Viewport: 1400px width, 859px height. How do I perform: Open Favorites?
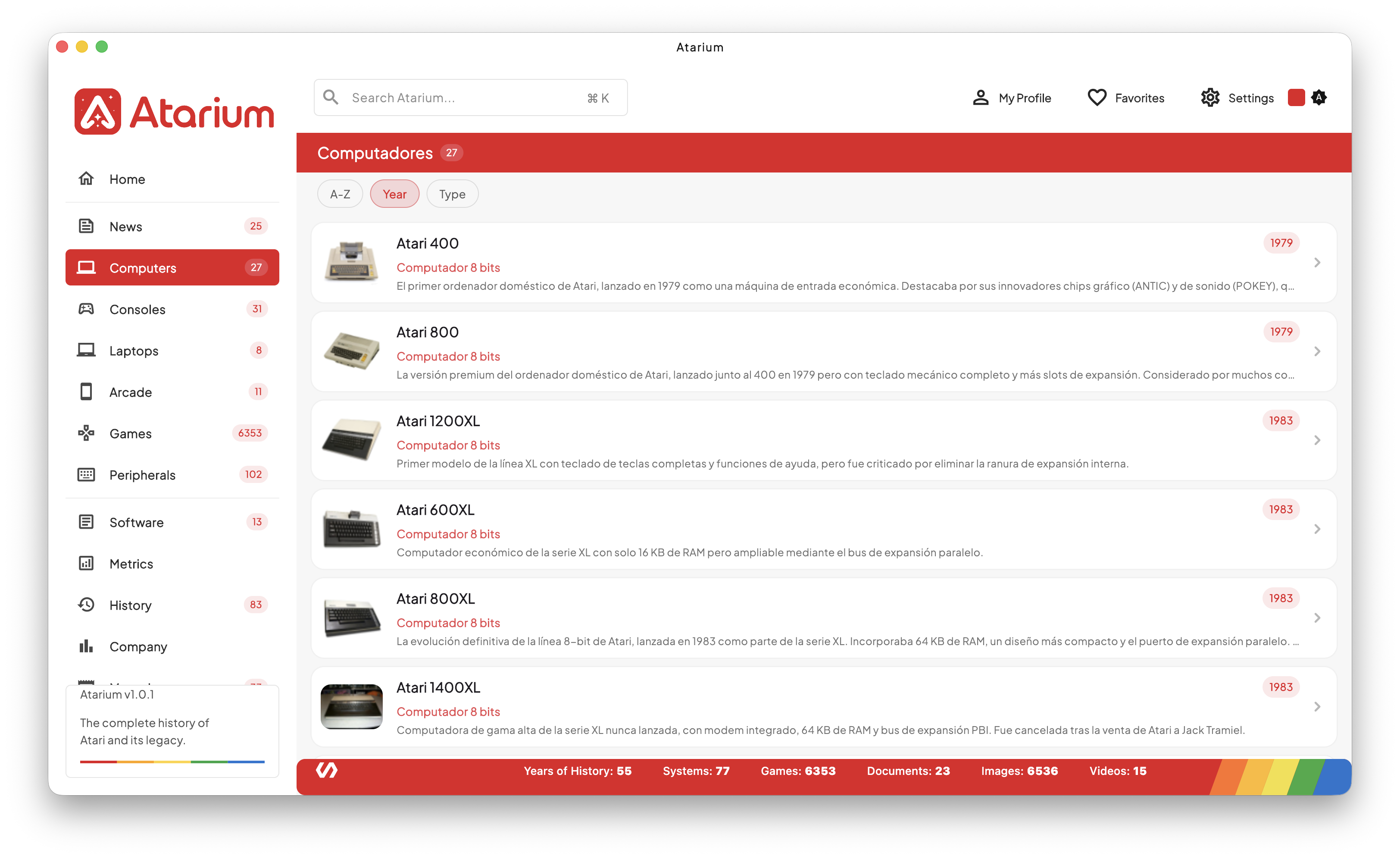tap(1125, 98)
